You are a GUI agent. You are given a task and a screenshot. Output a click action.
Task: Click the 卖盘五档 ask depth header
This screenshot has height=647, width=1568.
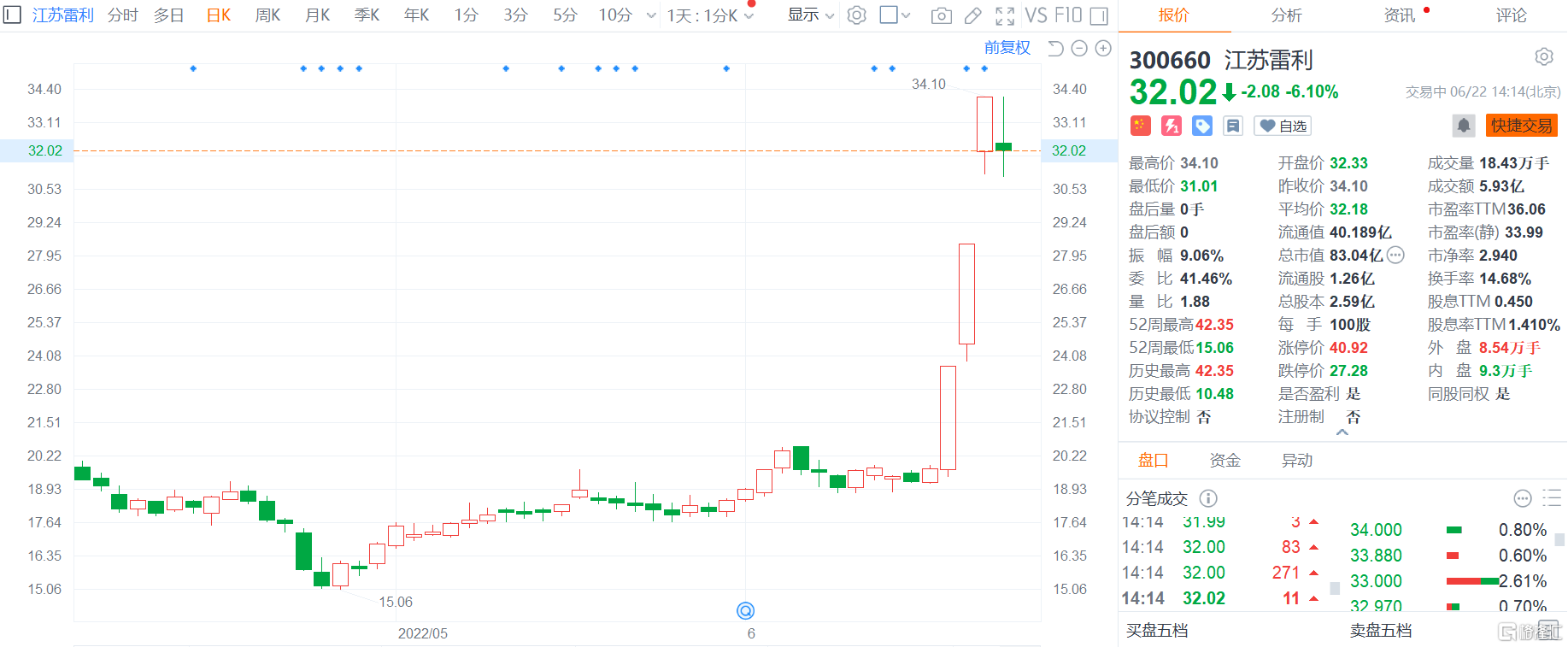1381,631
